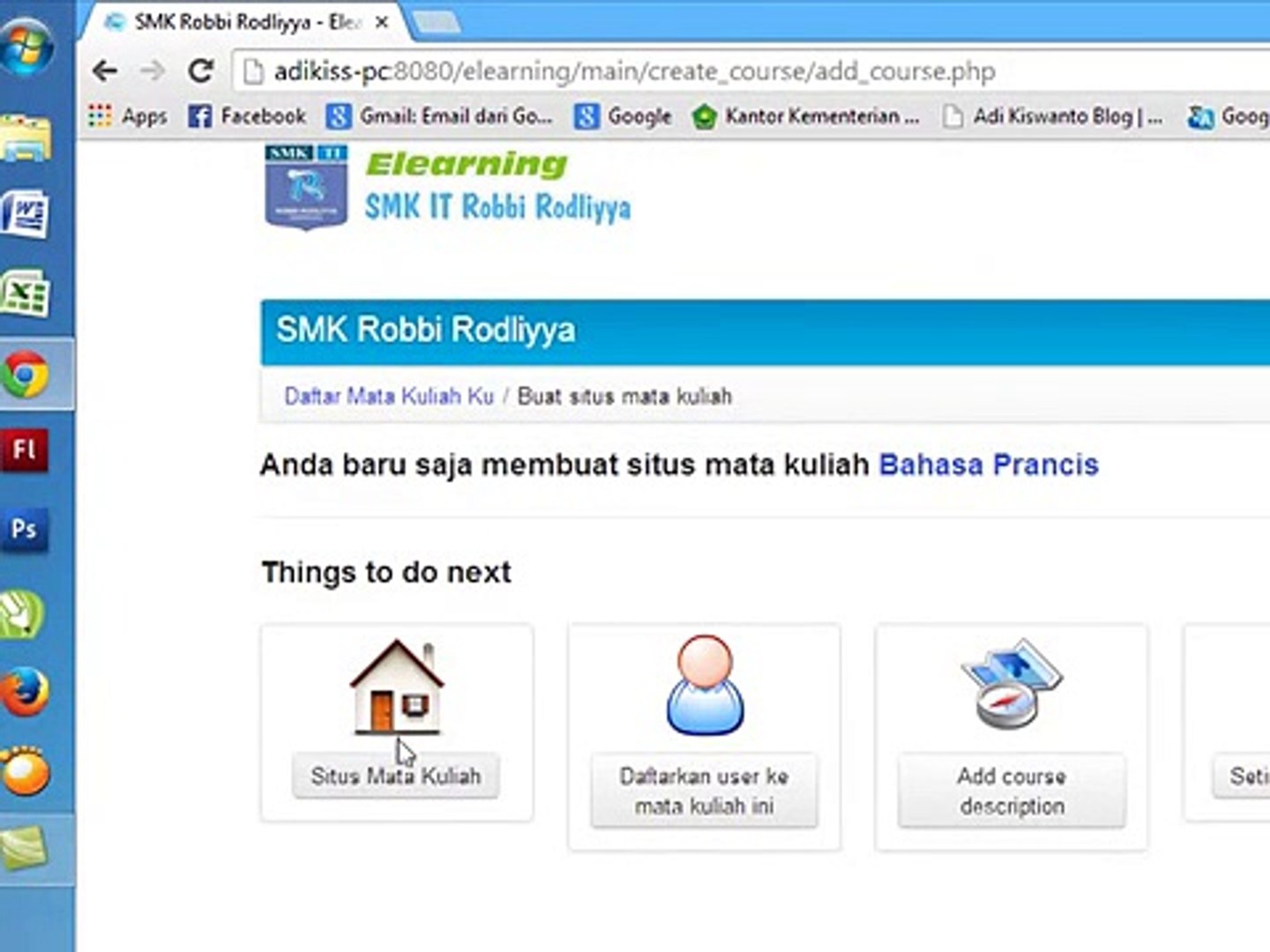Open Adobe Flash from the taskbar
Image resolution: width=1270 pixels, height=952 pixels.
(26, 450)
